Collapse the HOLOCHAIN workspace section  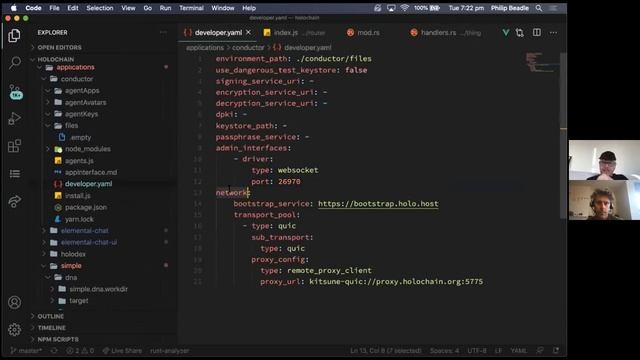tap(56, 59)
